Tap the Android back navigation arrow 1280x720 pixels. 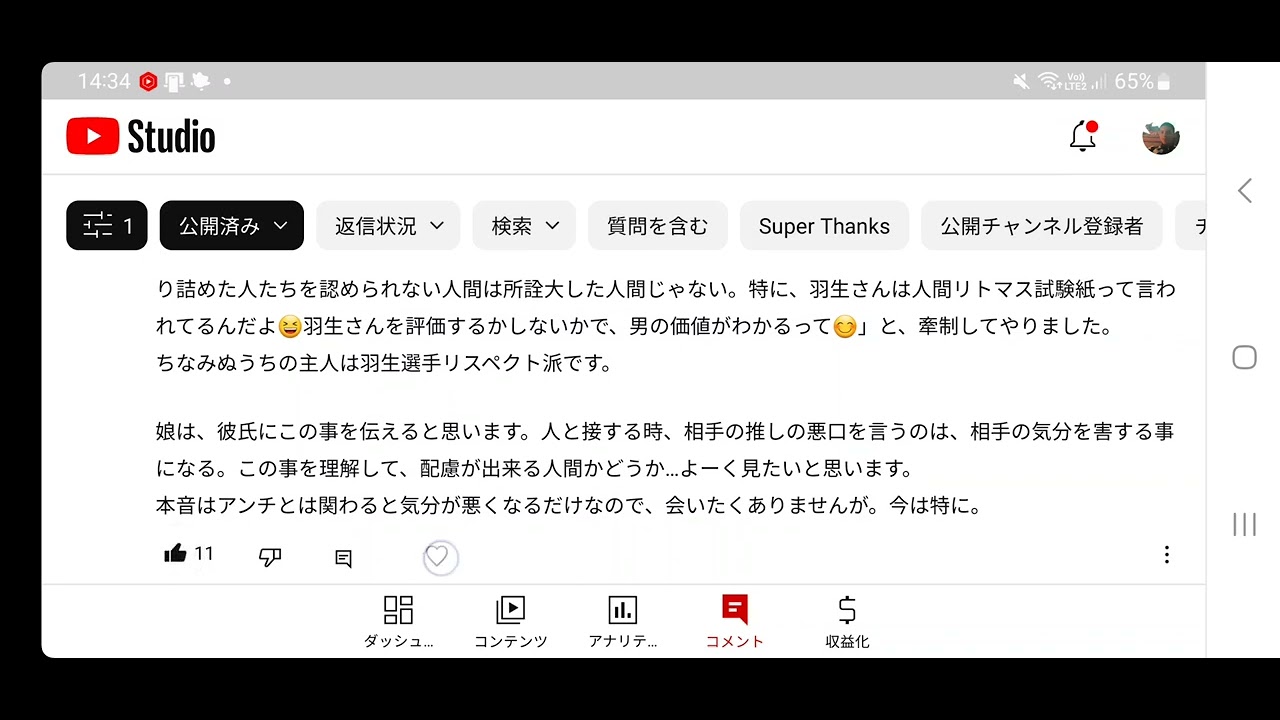tap(1244, 191)
